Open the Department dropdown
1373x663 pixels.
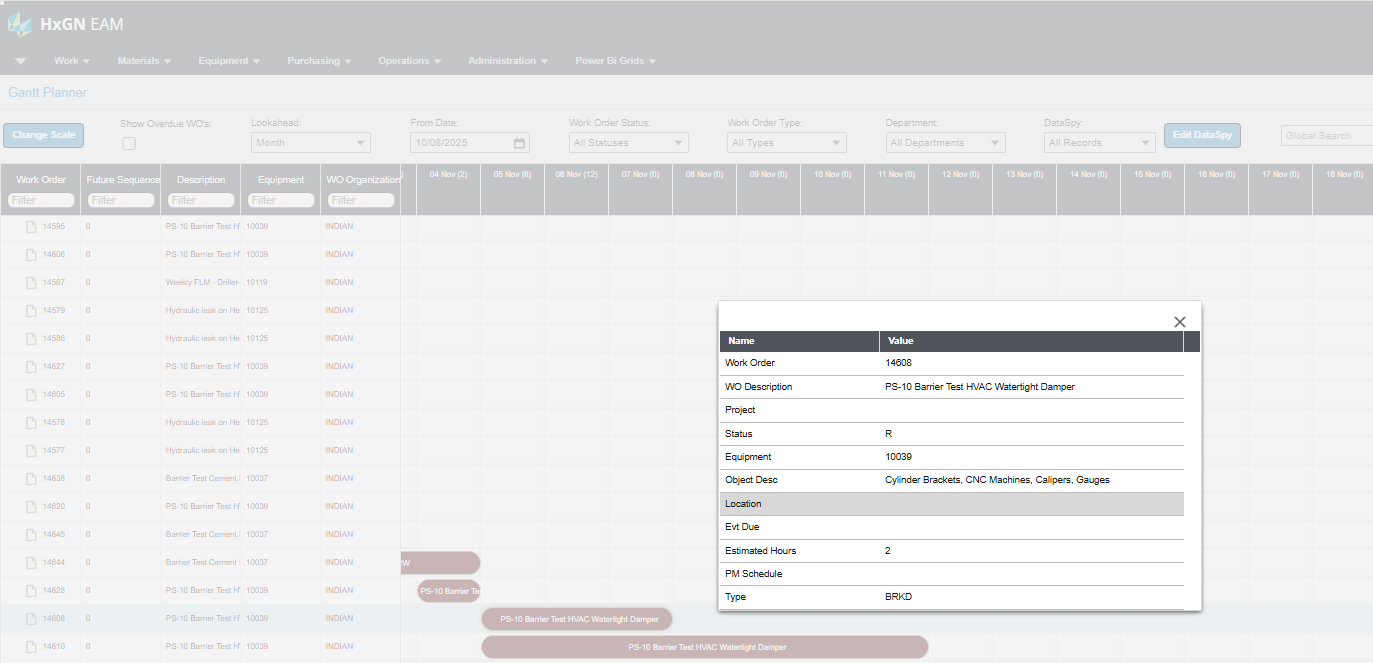click(944, 142)
